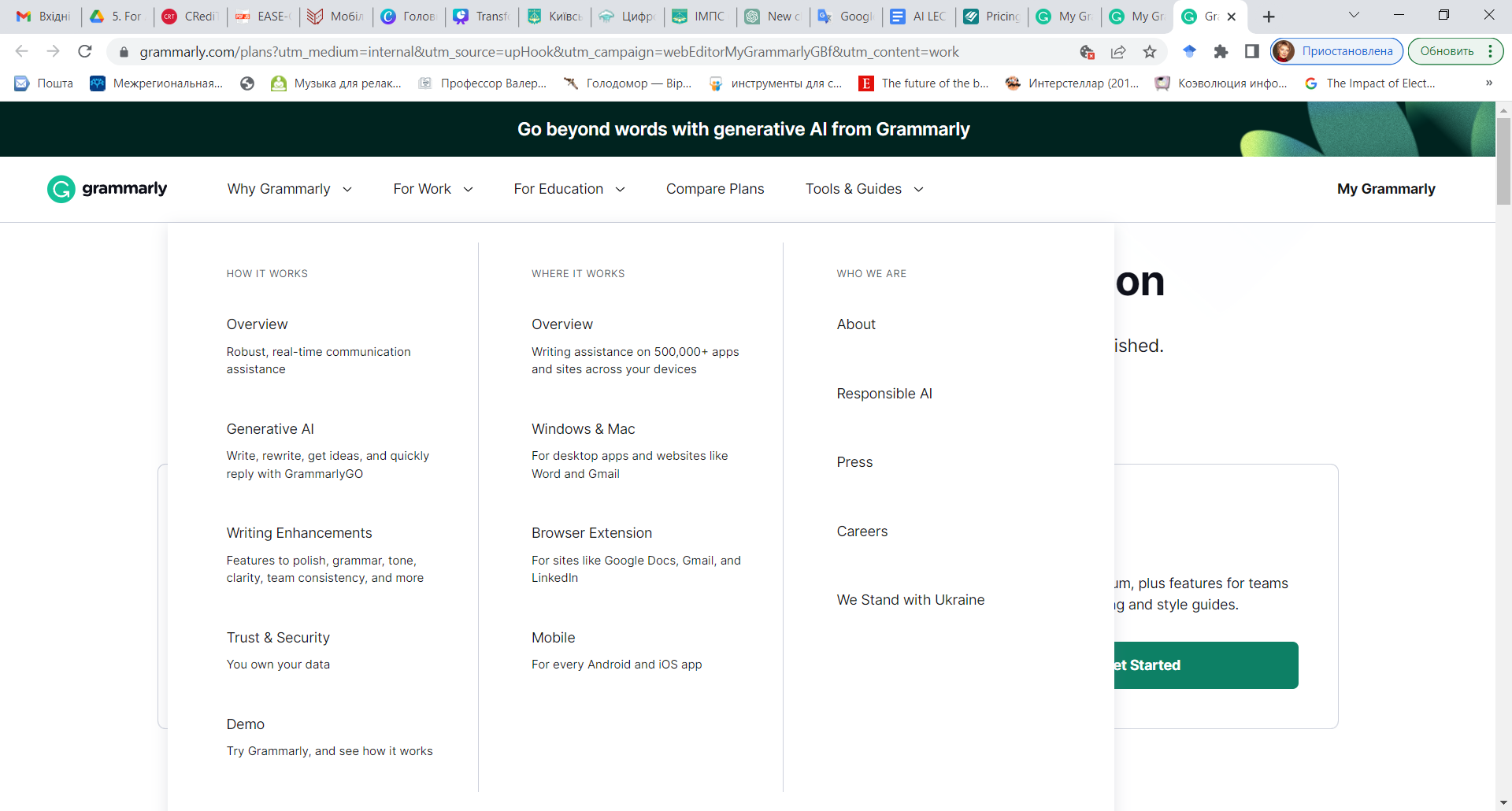Open the Межрегиональная bookmark
1512x811 pixels.
coord(156,83)
